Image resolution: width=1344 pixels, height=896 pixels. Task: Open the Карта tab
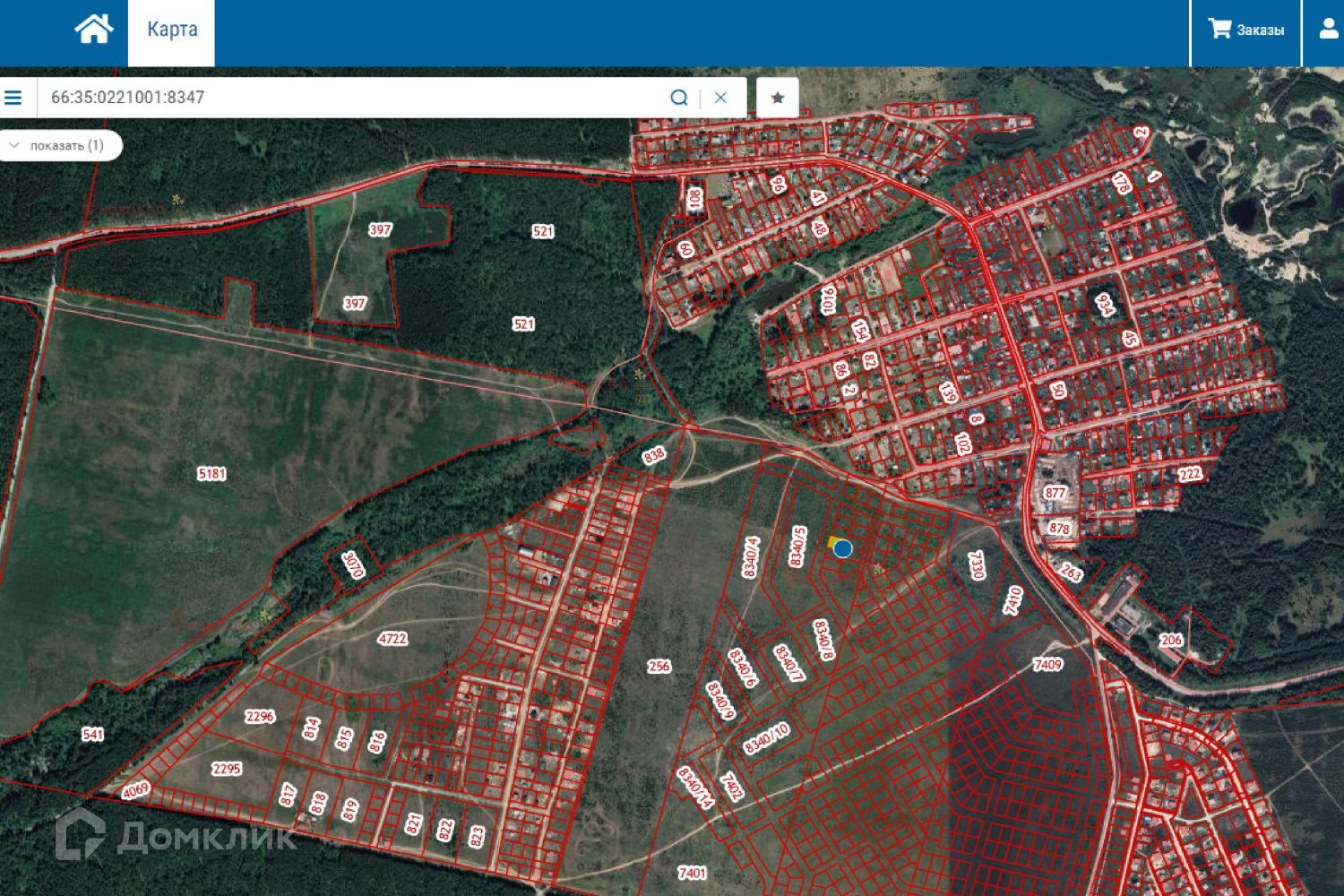(171, 30)
